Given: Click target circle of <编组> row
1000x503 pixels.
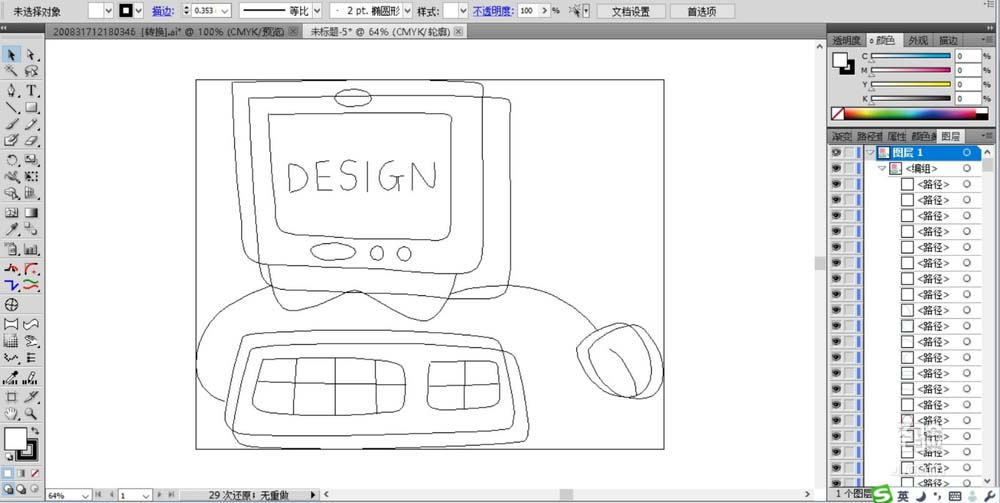Looking at the screenshot, I should [967, 168].
